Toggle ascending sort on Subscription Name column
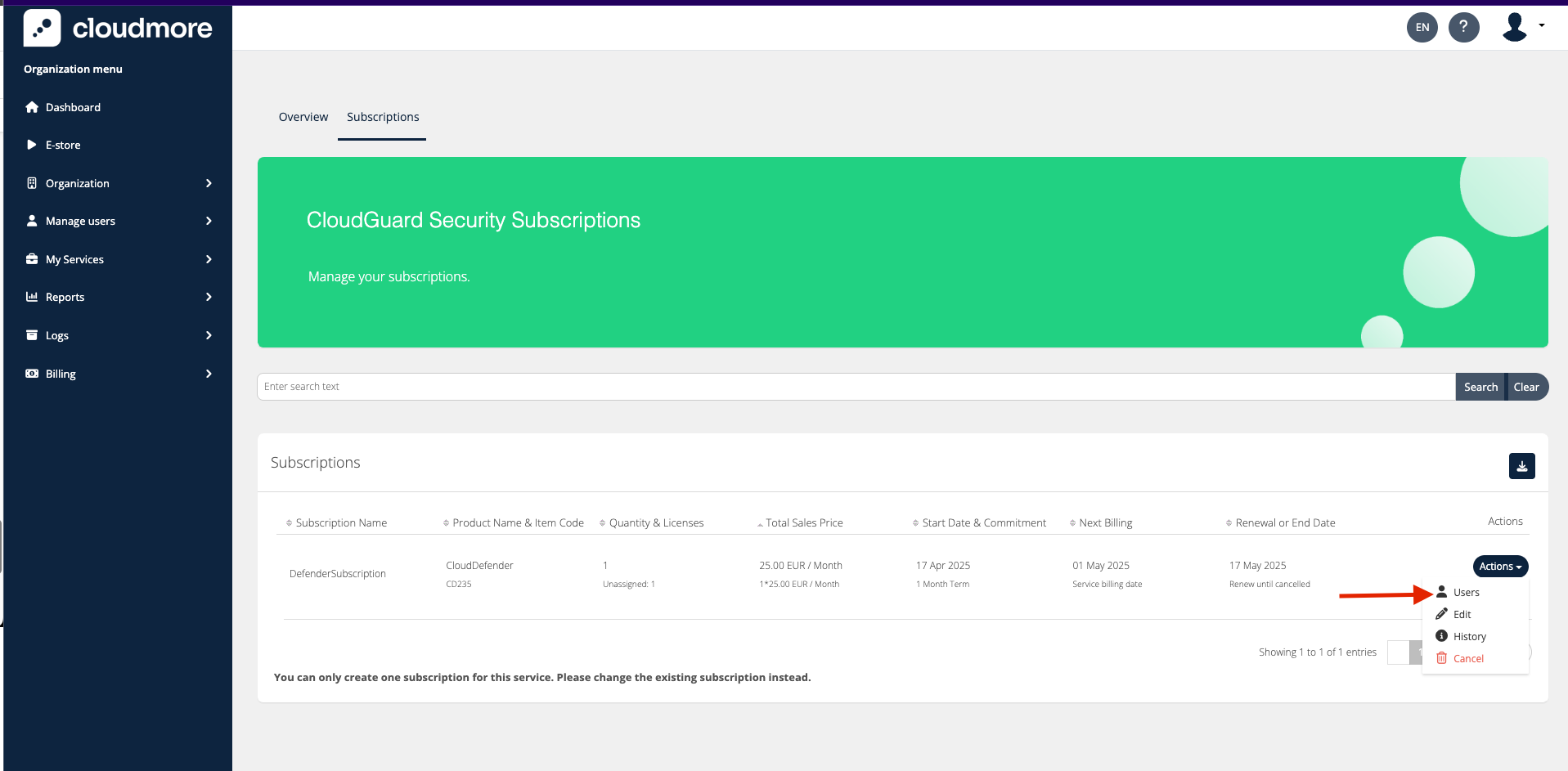 pos(288,522)
